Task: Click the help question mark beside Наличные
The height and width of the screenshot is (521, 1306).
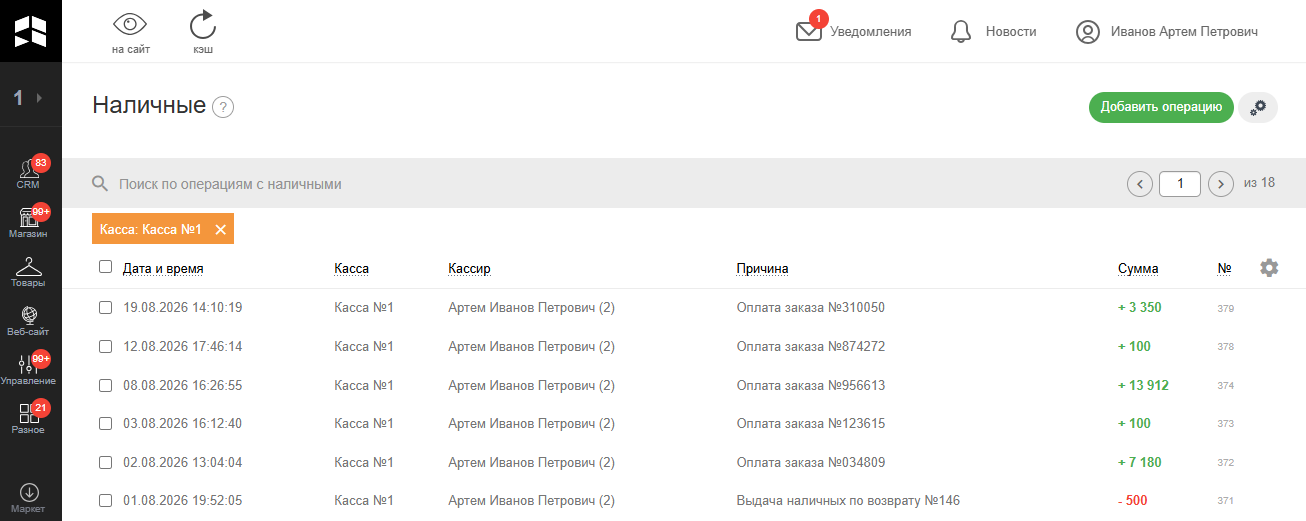Action: [223, 107]
